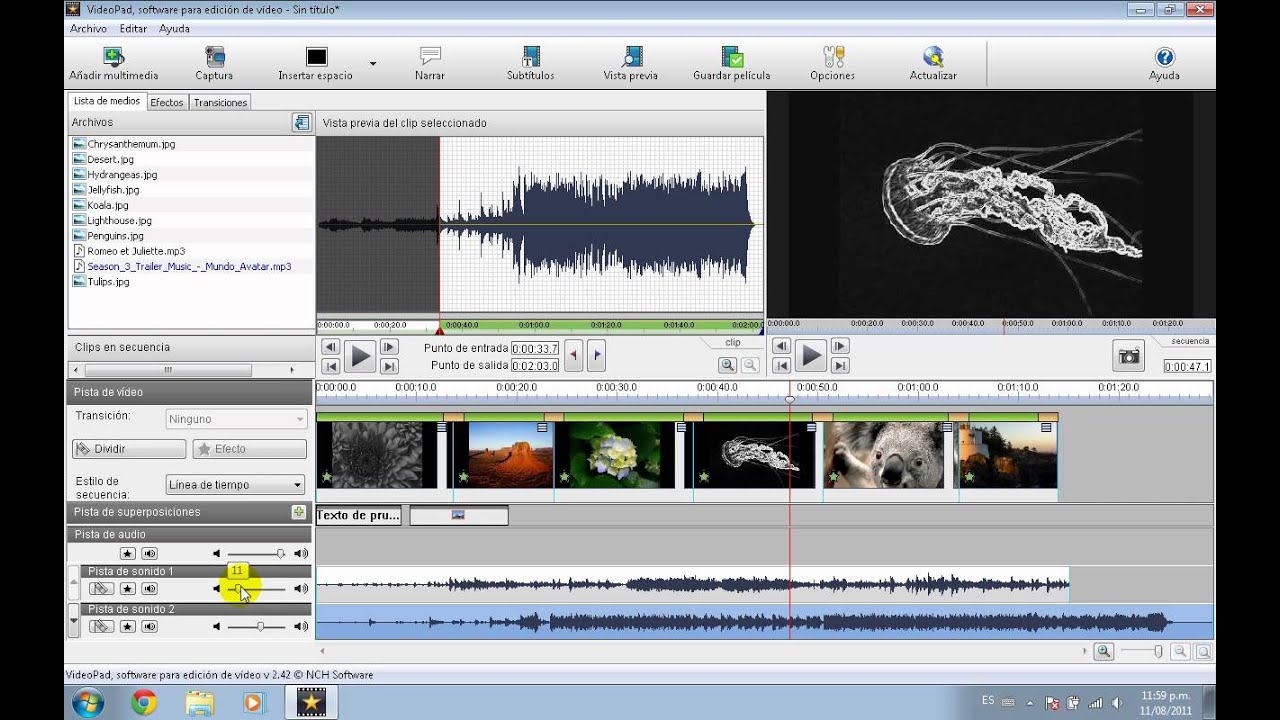Zoom in on clip preview waveform

coord(728,365)
